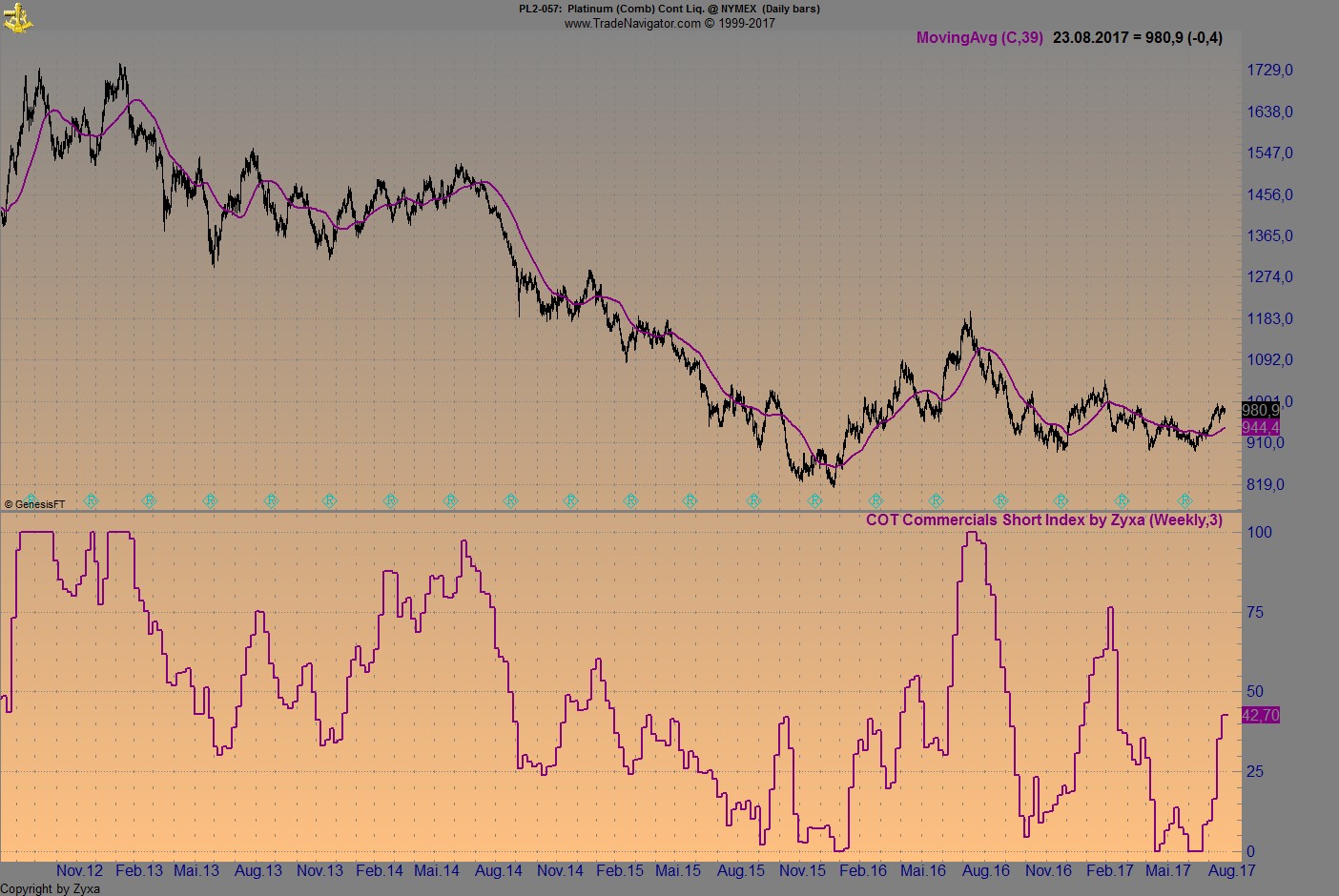1339x896 pixels.
Task: Click the rollover marker nearest Feb.15
Action: tap(630, 500)
